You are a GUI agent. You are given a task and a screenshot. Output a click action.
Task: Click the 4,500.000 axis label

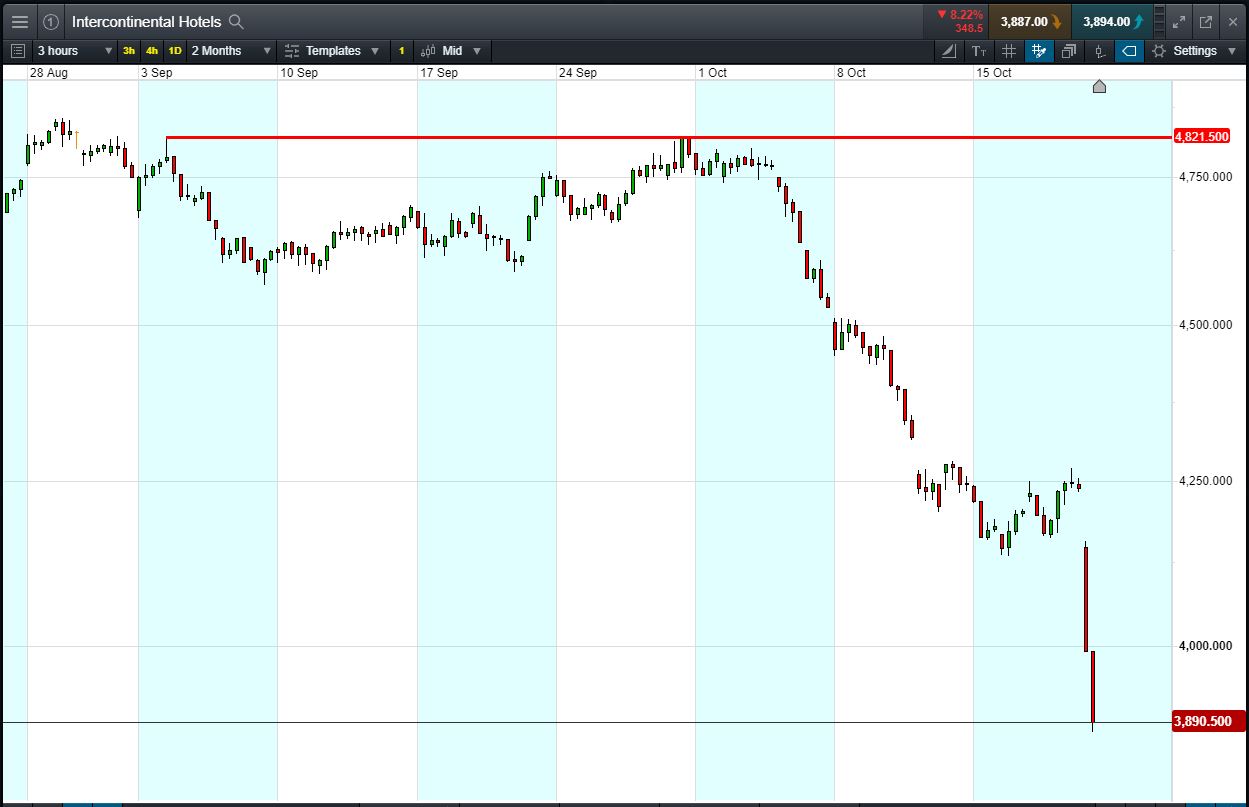point(1205,325)
